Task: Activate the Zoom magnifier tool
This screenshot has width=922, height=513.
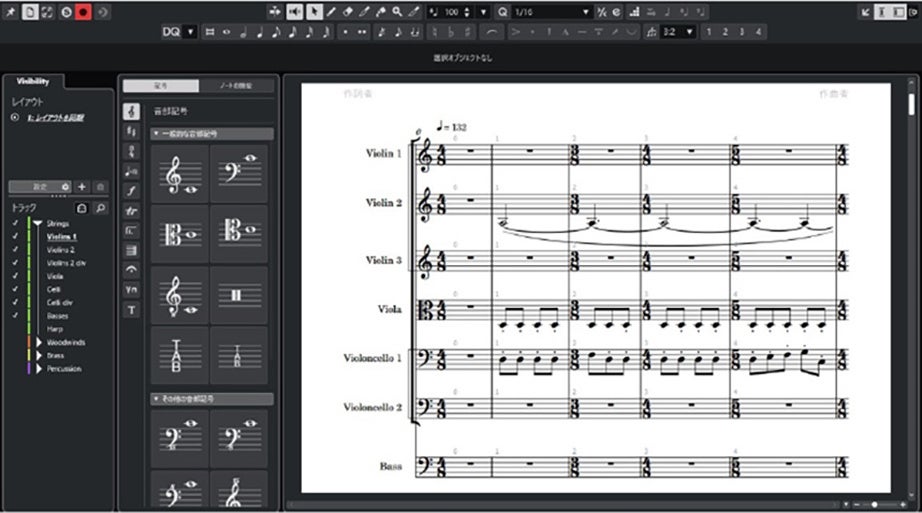Action: (397, 12)
